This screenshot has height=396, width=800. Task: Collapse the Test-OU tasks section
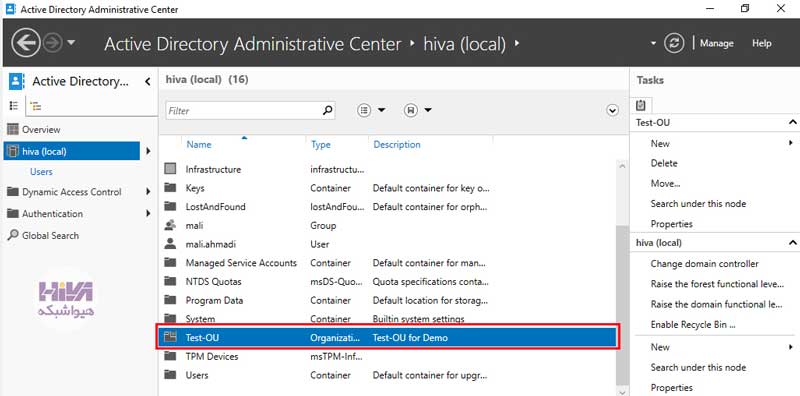point(792,122)
